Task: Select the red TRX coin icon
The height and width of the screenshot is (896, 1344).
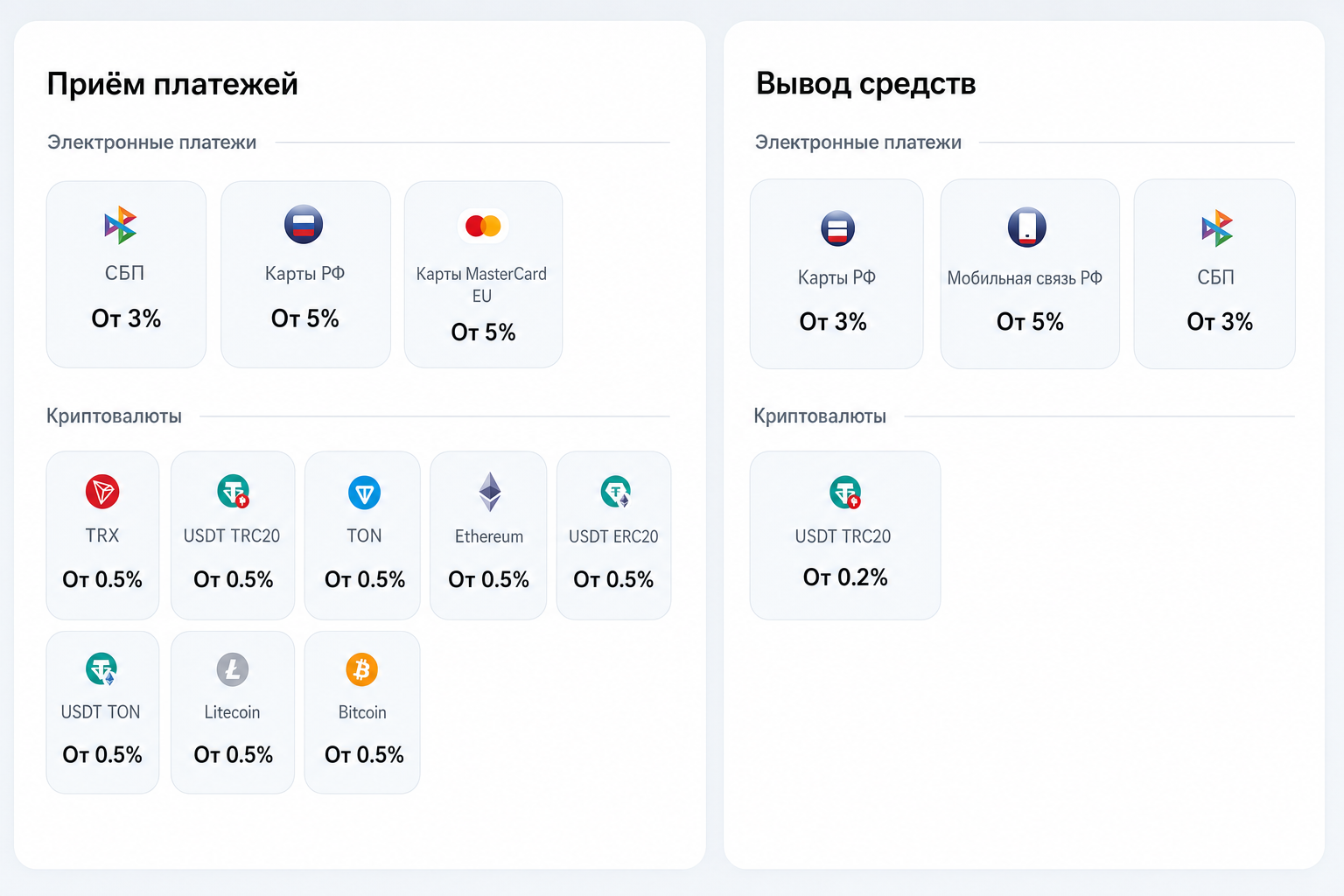Action: point(102,492)
